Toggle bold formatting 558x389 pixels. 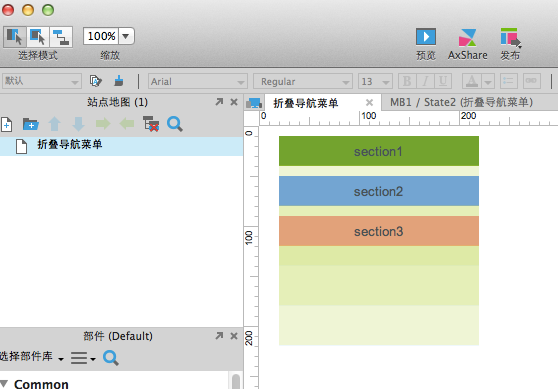[407, 81]
